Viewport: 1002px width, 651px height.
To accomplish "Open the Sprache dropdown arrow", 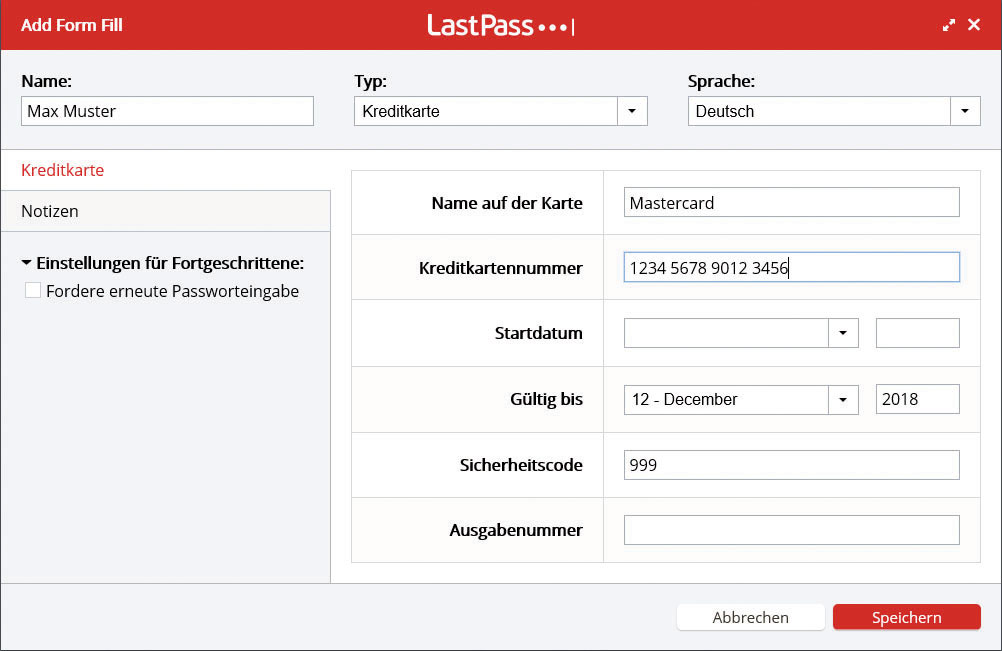I will [966, 111].
